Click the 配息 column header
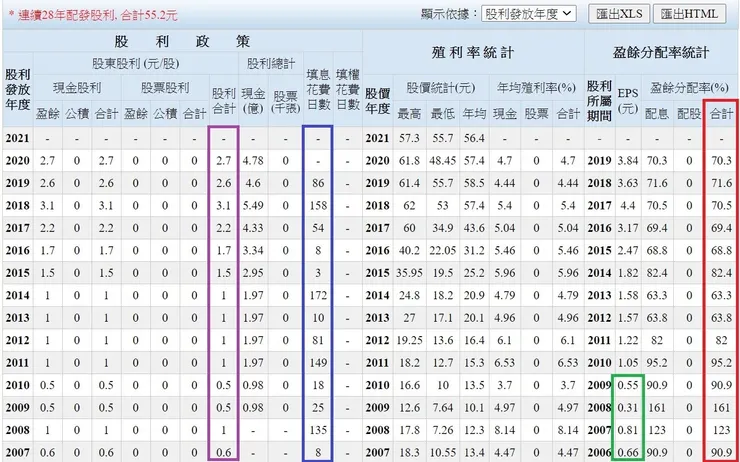The height and width of the screenshot is (462, 740). [x=656, y=113]
